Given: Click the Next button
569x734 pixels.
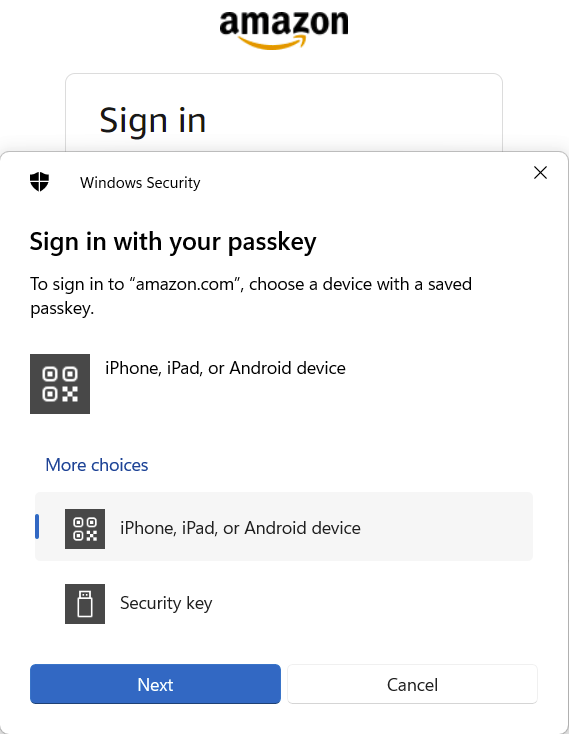Looking at the screenshot, I should [155, 684].
